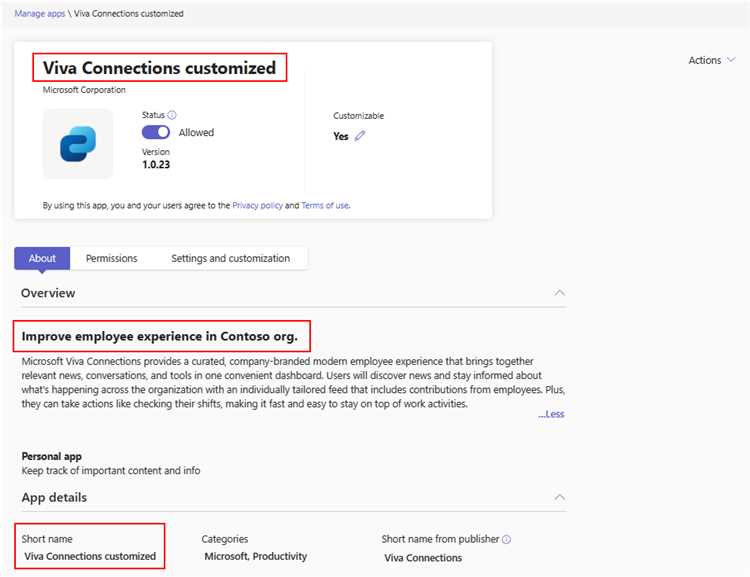
Task: Open the Settings and customization tab
Action: click(231, 258)
